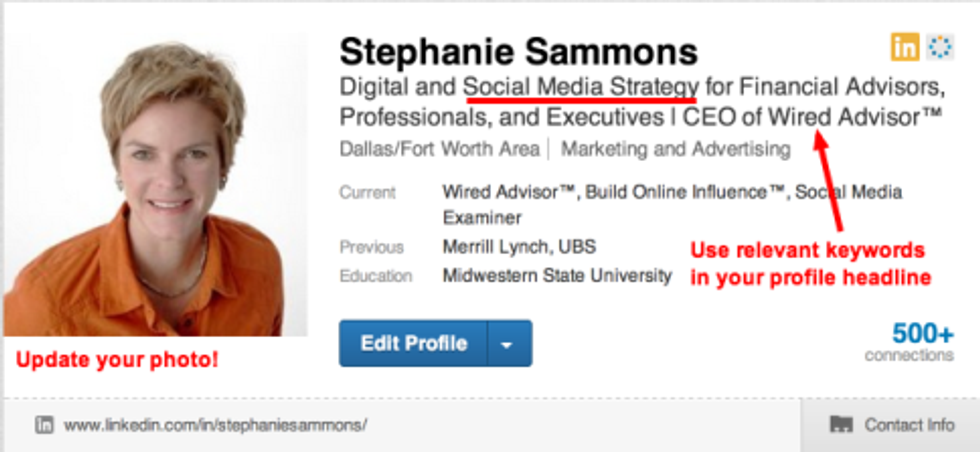Click Stephanie Sammons' profile photo
Screen dimensions: 980x452
(x=155, y=185)
